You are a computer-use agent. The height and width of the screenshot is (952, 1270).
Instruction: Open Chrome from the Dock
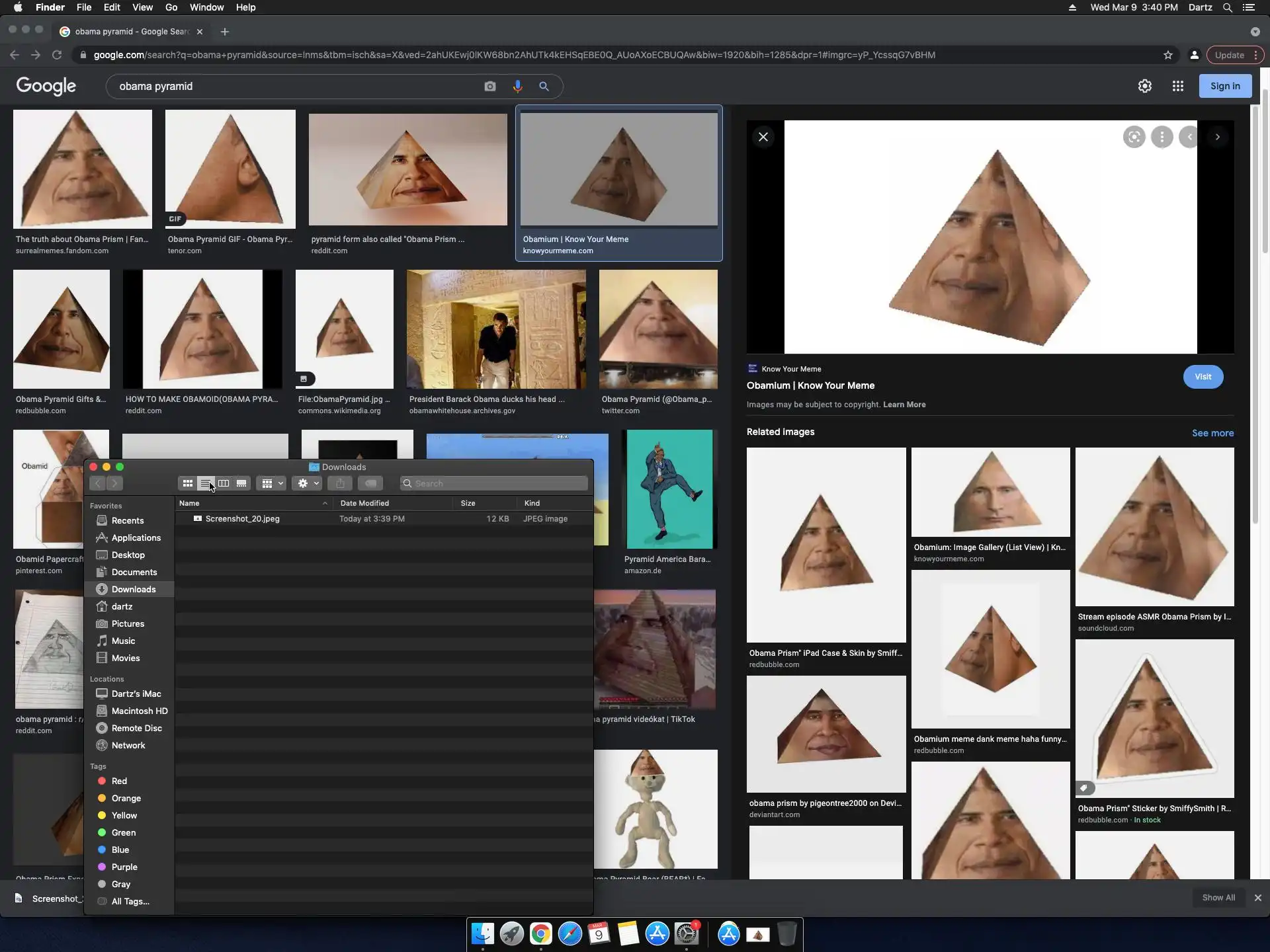click(540, 933)
